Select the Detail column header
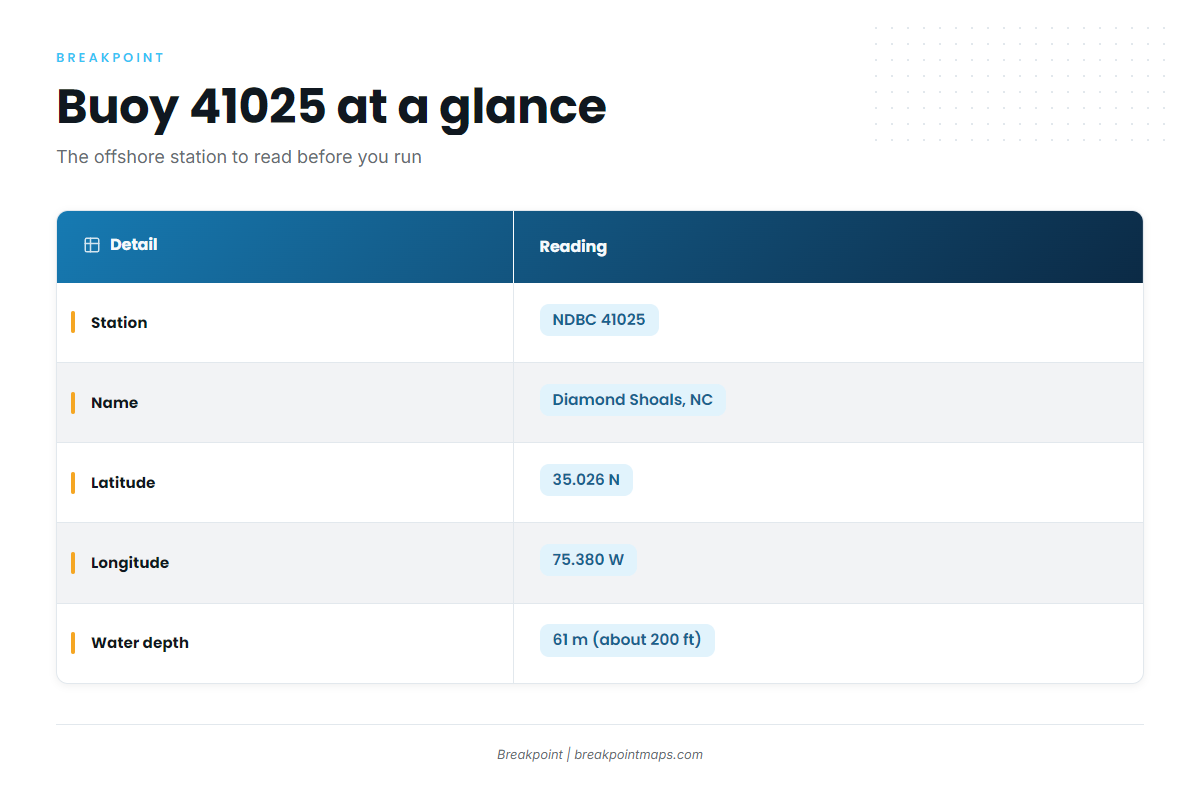Viewport: 1200px width, 789px height. [x=285, y=247]
